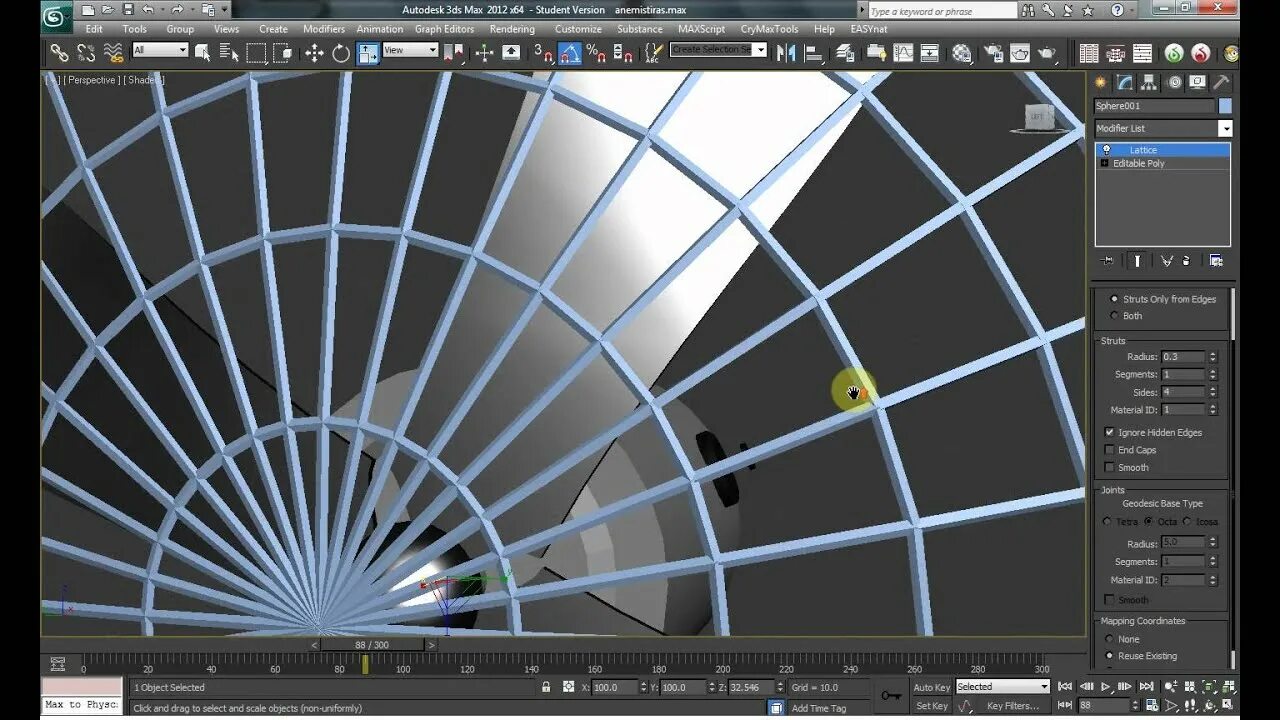Screen dimensions: 1280x720
Task: Open the key mode Selected dropdown
Action: 1003,687
